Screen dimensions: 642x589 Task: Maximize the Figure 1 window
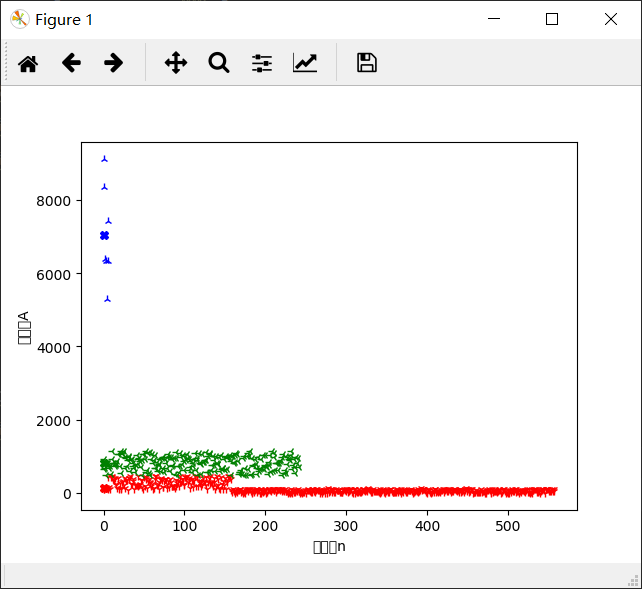click(x=552, y=19)
